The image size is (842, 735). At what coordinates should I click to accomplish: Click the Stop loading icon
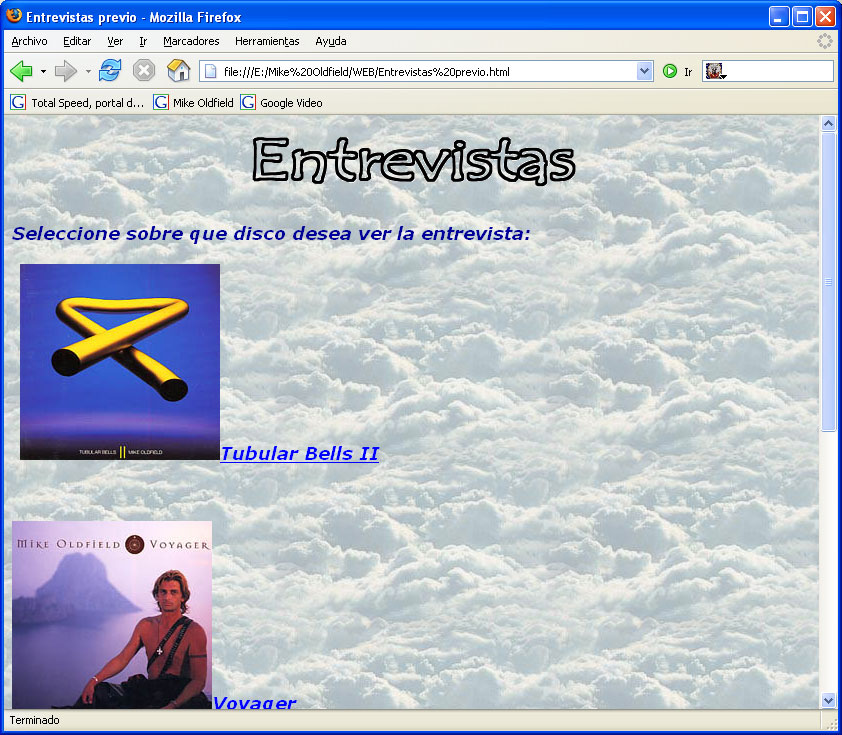coord(144,71)
